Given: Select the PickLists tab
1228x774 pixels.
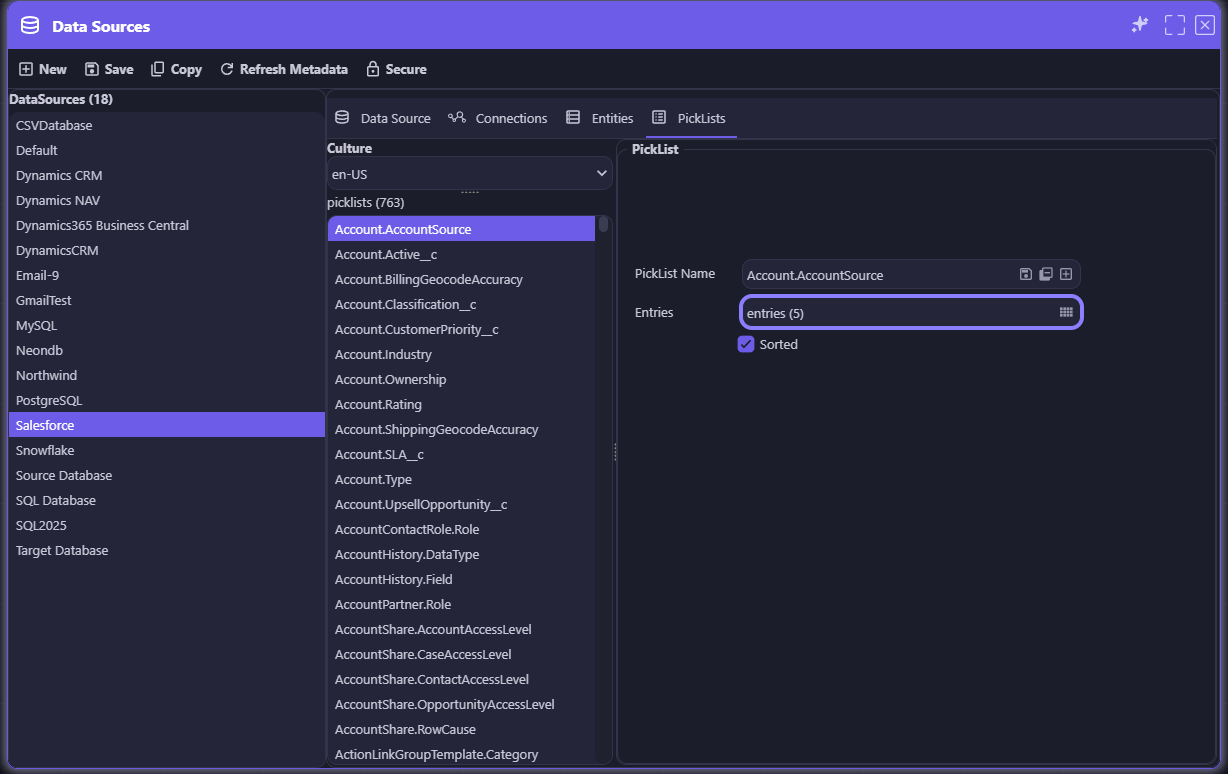Looking at the screenshot, I should pos(690,118).
